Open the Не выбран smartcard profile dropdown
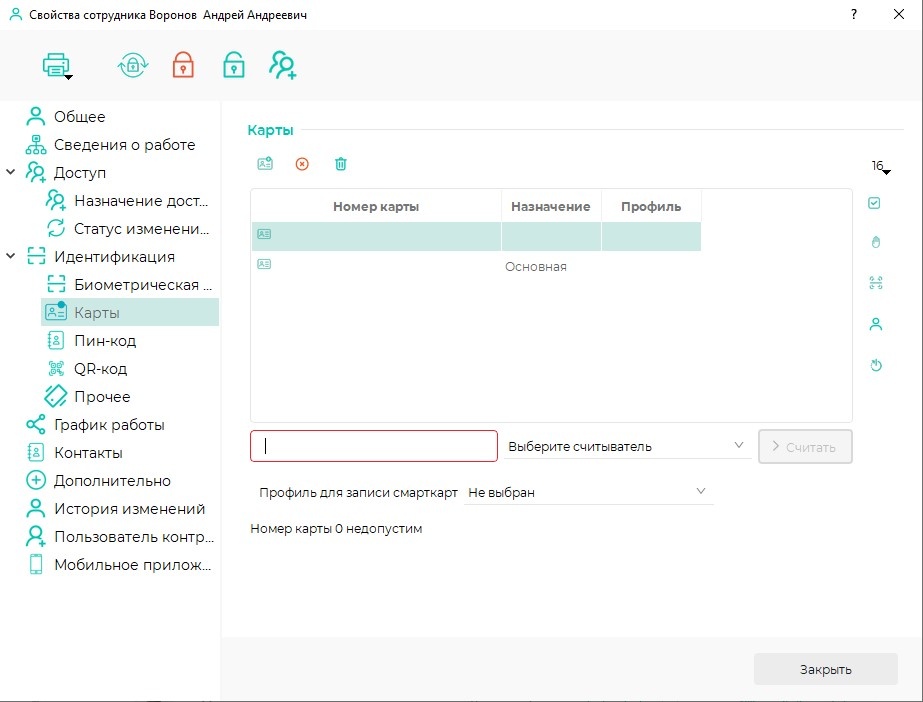 pyautogui.click(x=589, y=492)
